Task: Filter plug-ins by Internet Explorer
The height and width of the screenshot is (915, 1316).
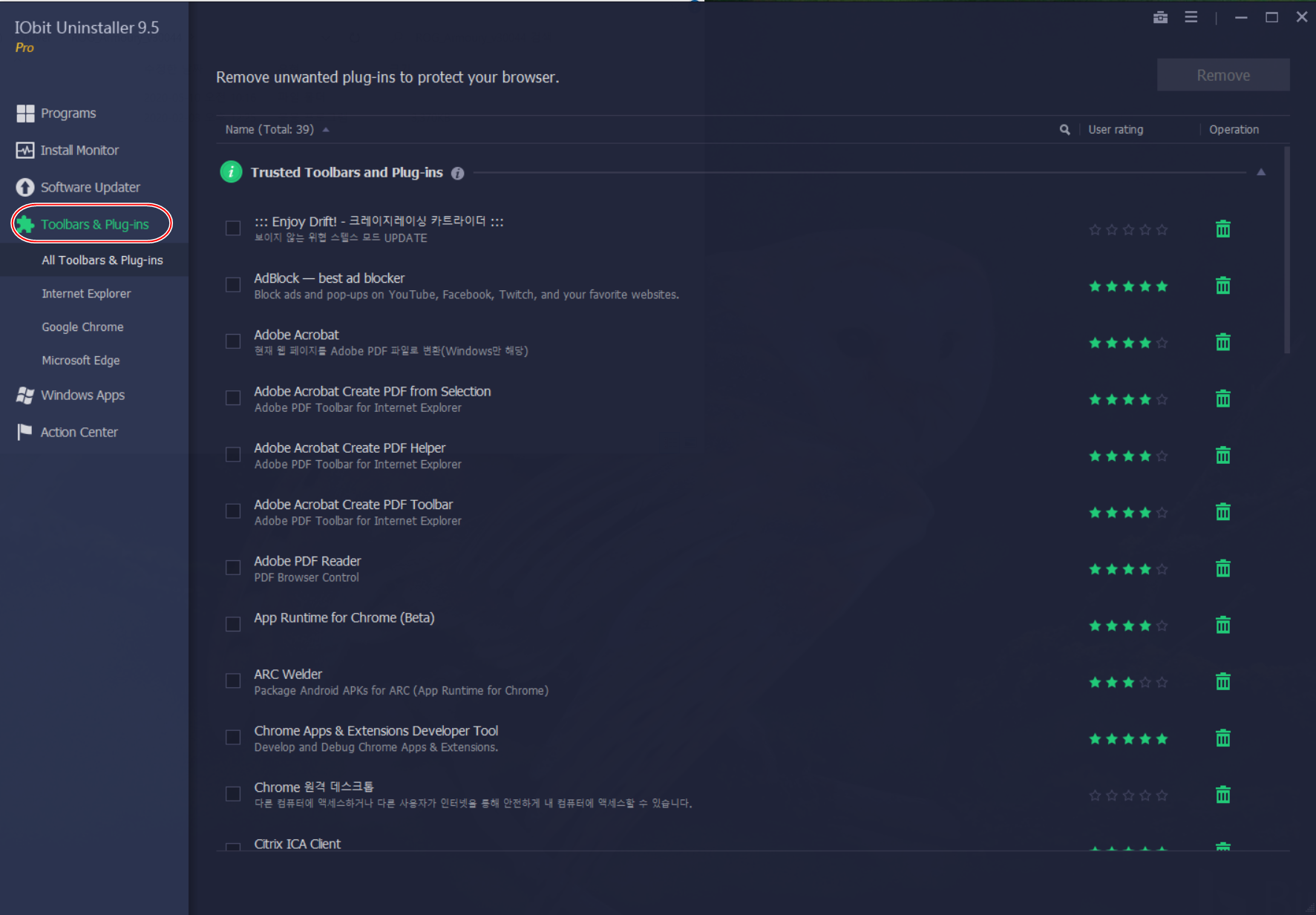Action: pos(86,293)
